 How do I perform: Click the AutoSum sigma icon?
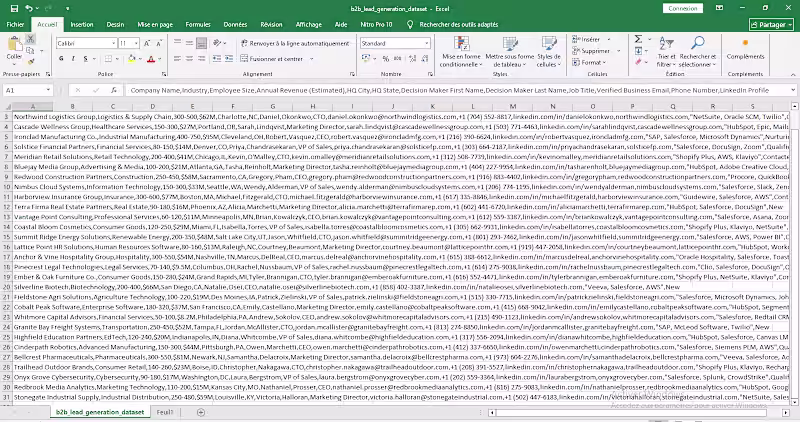click(x=638, y=39)
